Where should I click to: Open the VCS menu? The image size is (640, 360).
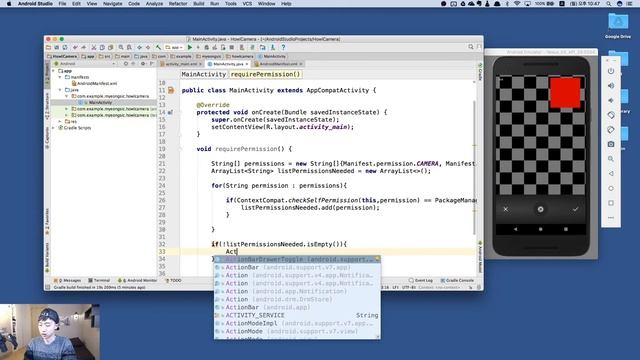(247, 4)
